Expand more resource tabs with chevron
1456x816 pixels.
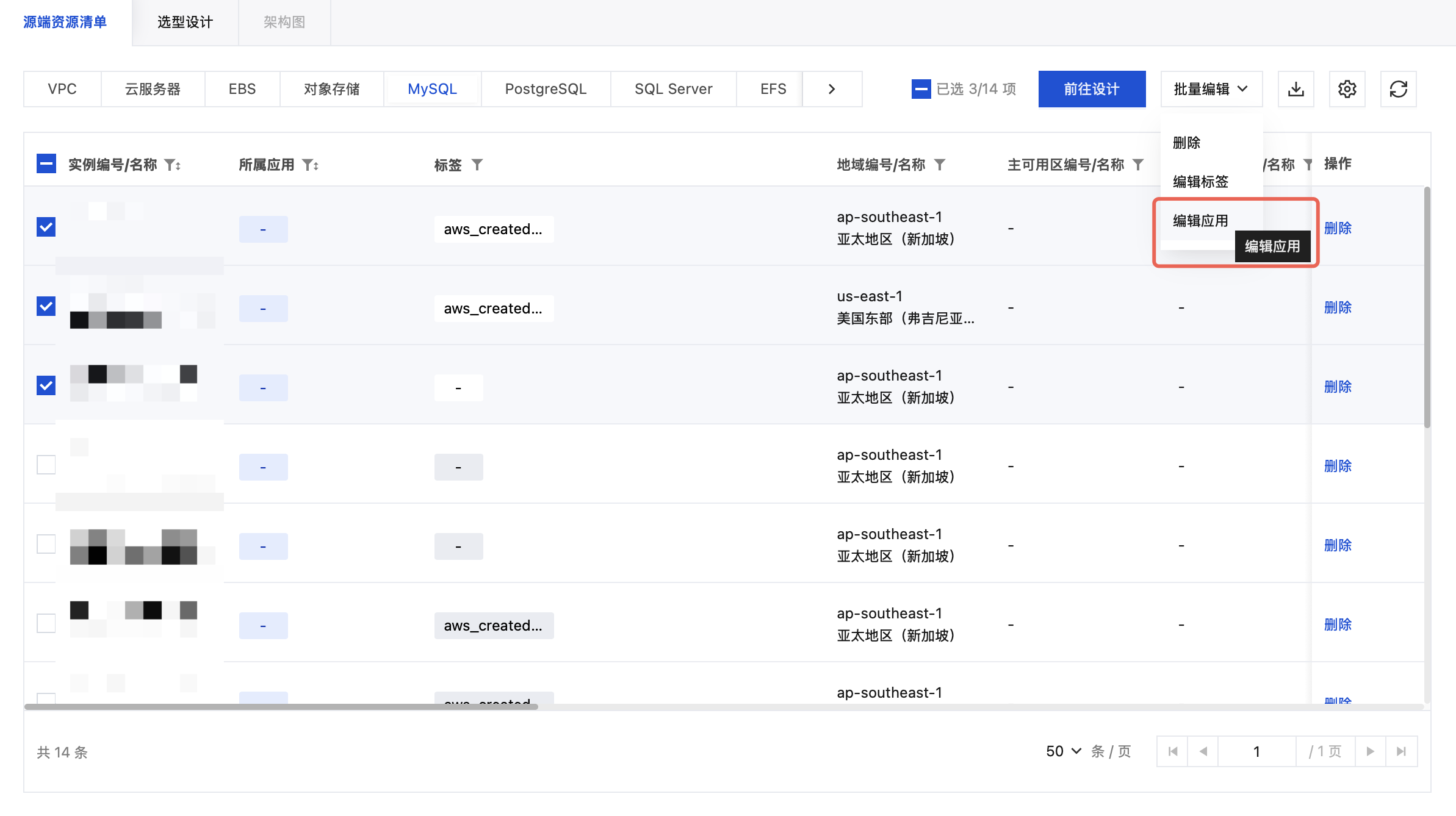832,89
